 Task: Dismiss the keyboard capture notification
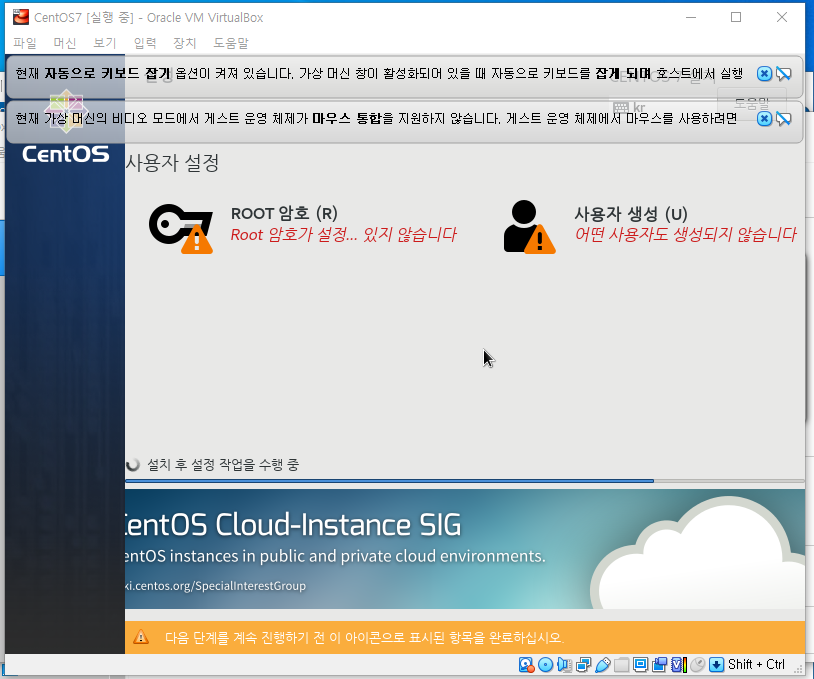click(x=764, y=74)
